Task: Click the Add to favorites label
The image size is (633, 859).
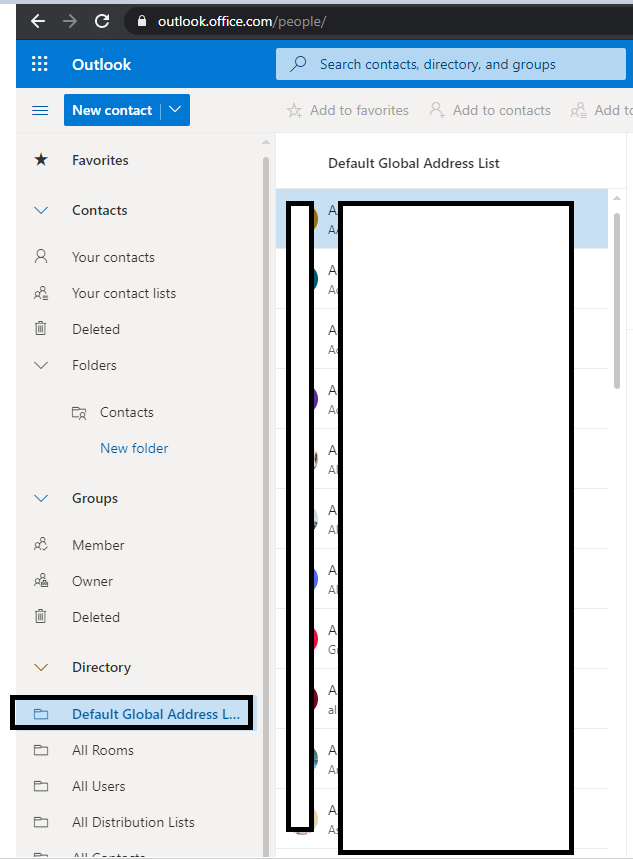Action: point(360,110)
